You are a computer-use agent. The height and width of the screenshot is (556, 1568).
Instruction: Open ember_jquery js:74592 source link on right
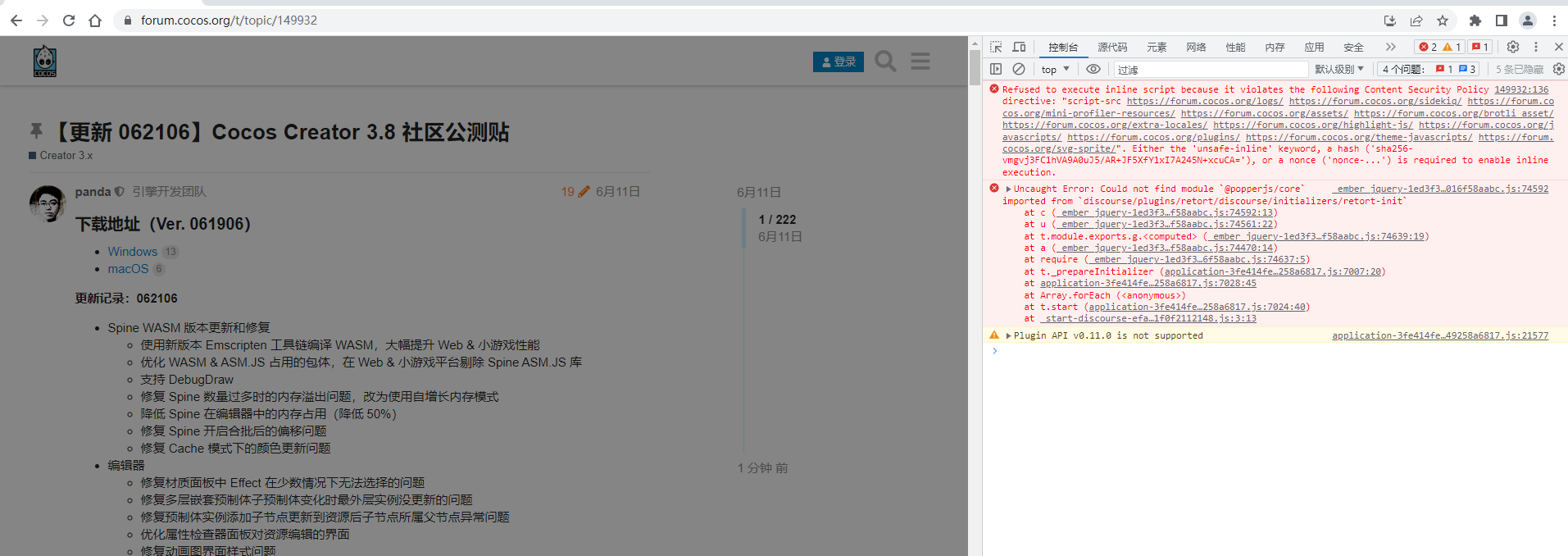click(x=1440, y=189)
